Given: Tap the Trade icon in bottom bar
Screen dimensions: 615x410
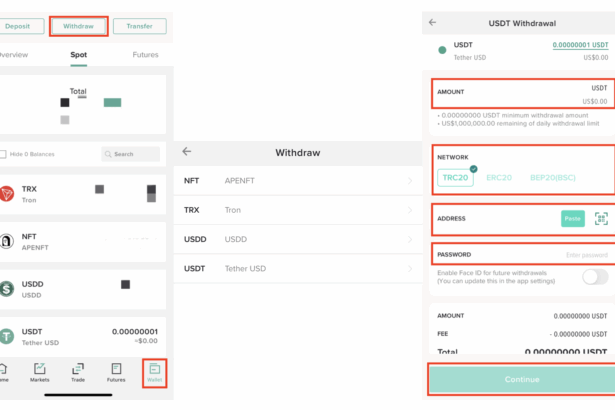Looking at the screenshot, I should (x=78, y=372).
